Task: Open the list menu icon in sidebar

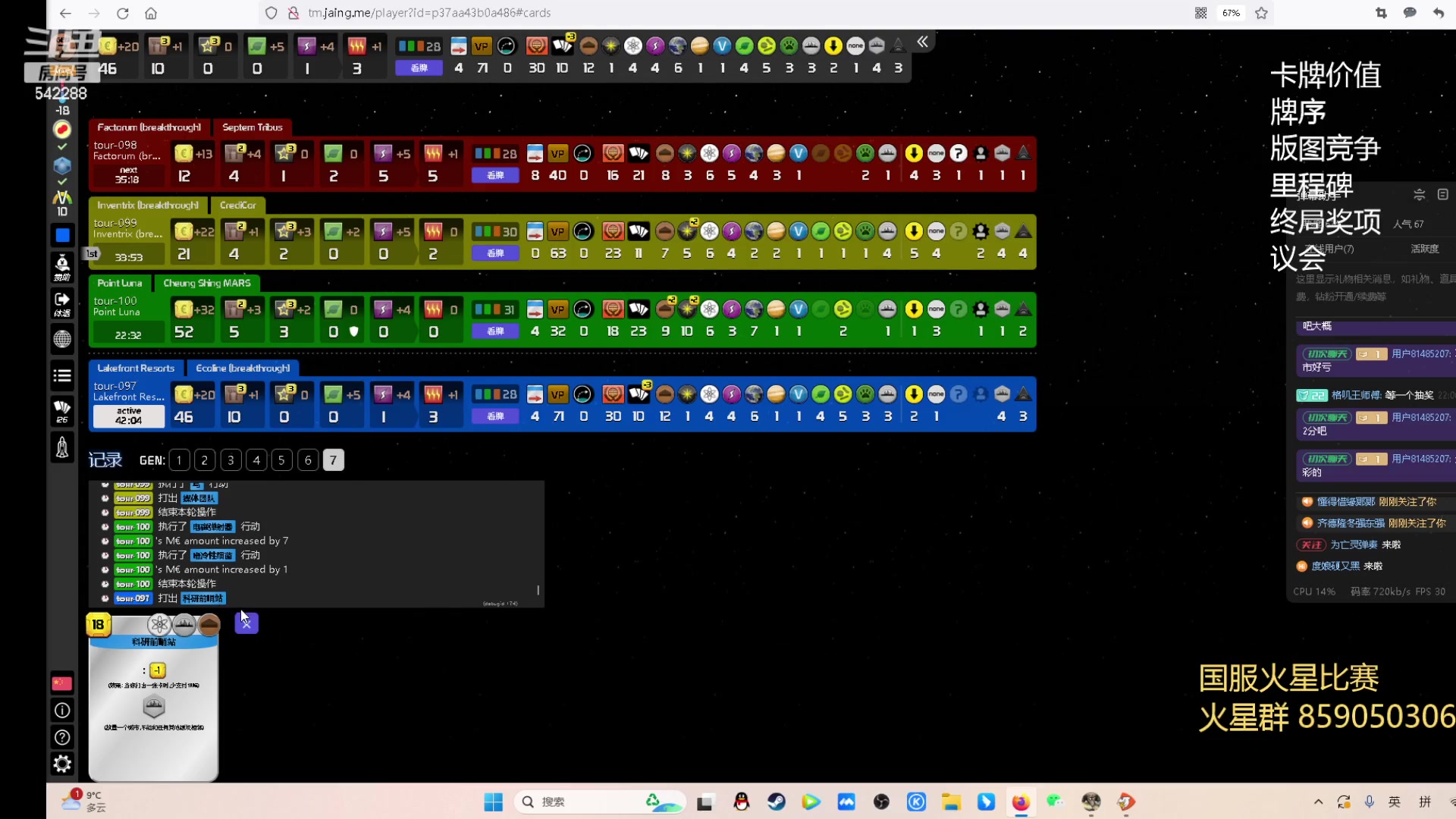Action: coord(62,375)
